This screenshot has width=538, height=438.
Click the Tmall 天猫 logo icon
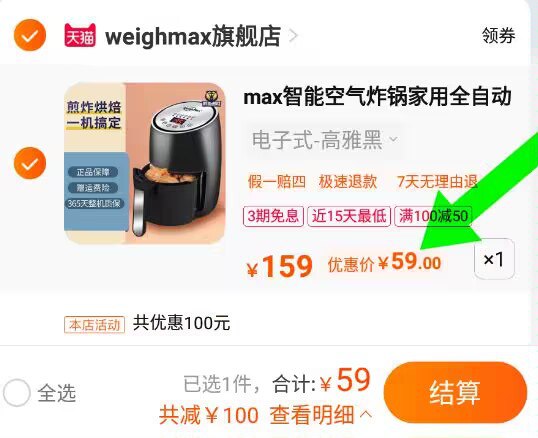[80, 35]
